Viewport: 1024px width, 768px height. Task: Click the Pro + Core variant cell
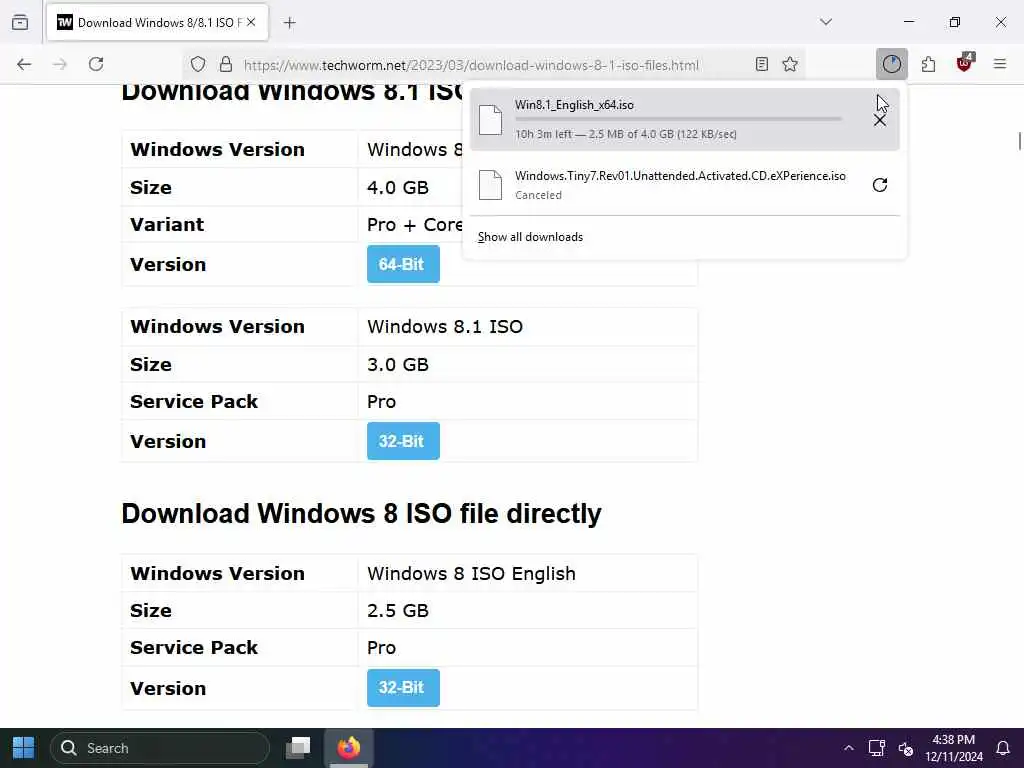415,225
